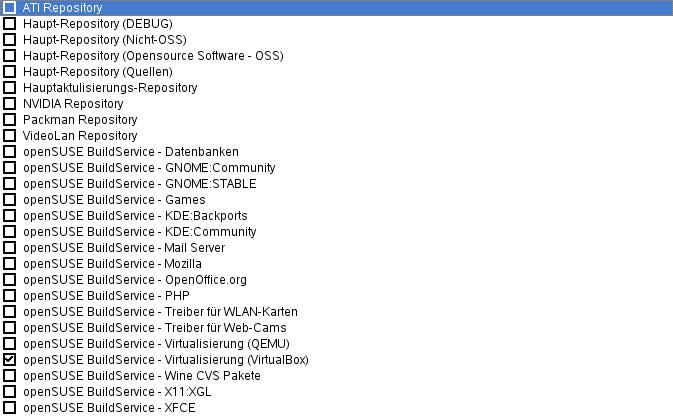Enable the X11:XGL repository checkbox
Screen dimensions: 673x420
9,392
